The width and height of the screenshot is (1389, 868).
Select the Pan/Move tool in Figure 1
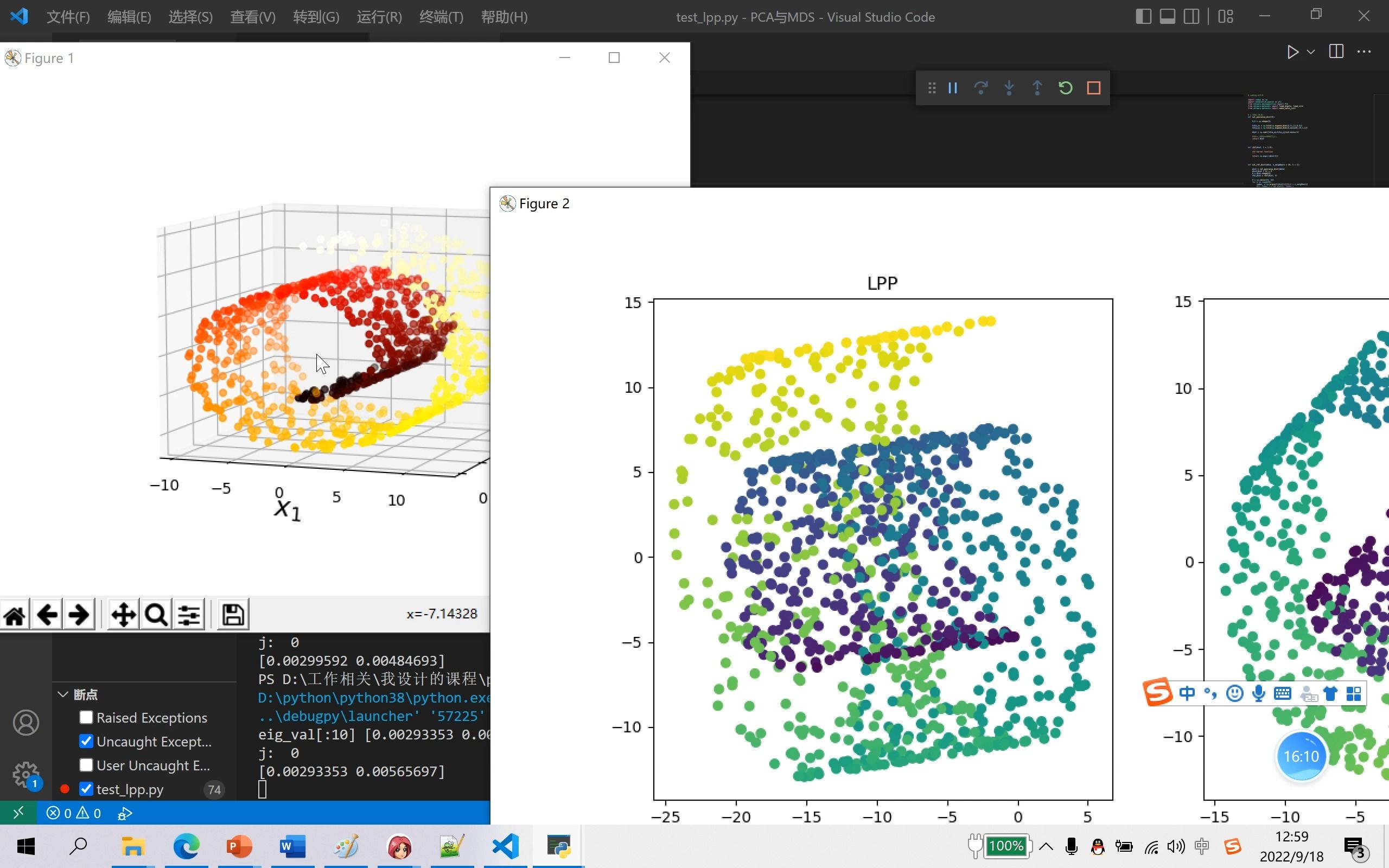[x=123, y=615]
